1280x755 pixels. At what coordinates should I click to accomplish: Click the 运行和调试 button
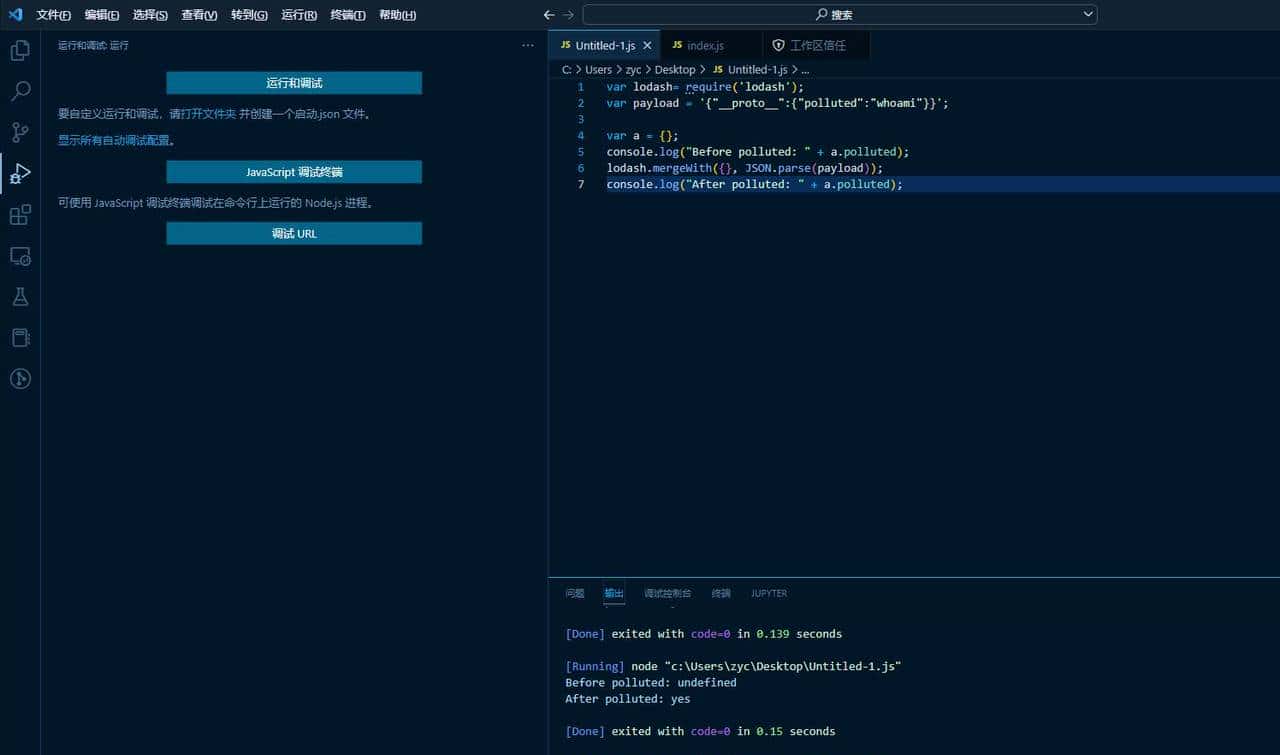click(293, 82)
